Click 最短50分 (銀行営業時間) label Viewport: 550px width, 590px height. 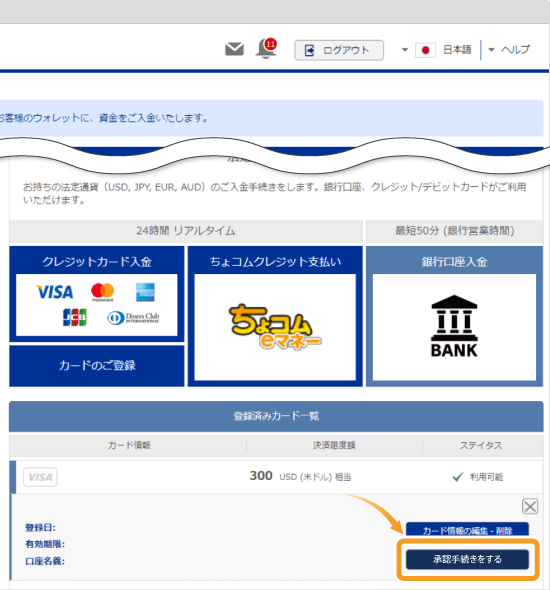pyautogui.click(x=454, y=231)
